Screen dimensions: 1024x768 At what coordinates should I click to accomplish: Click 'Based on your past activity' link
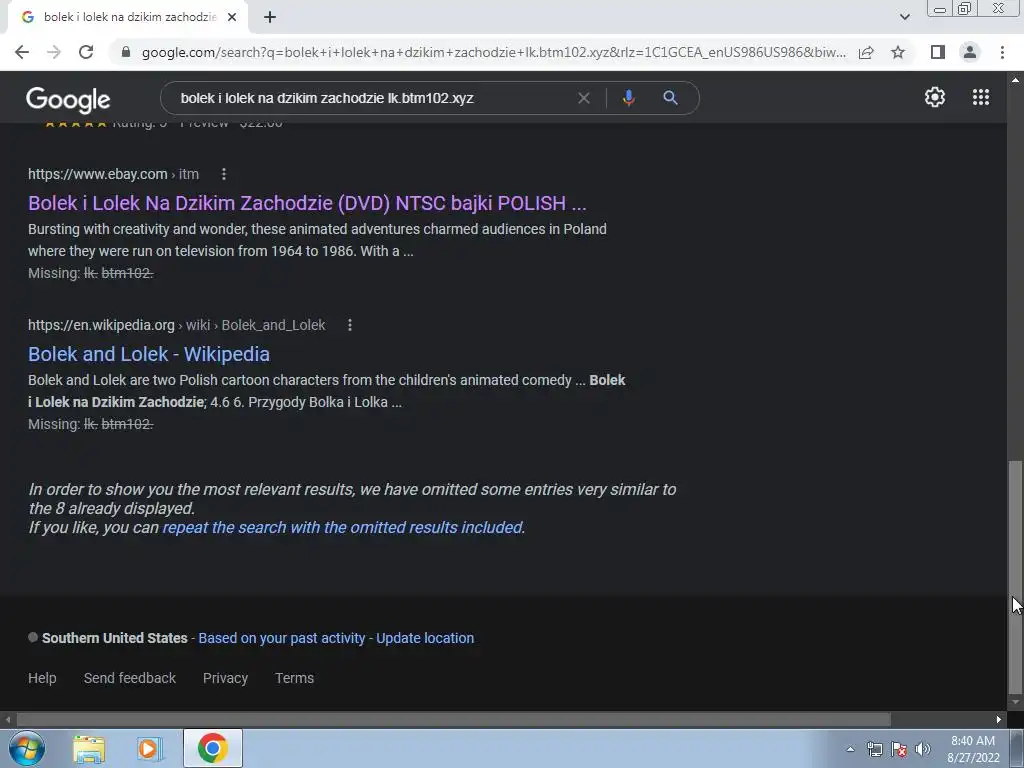[x=281, y=638]
